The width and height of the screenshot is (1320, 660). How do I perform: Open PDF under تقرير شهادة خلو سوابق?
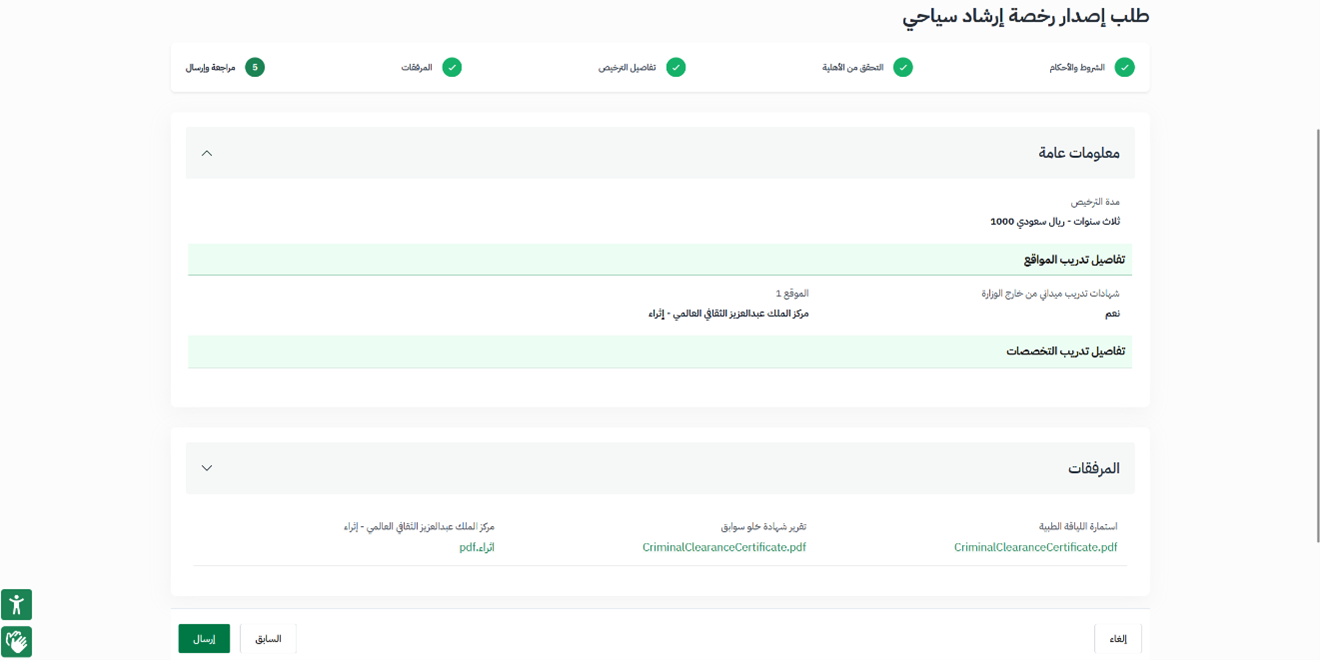point(724,548)
